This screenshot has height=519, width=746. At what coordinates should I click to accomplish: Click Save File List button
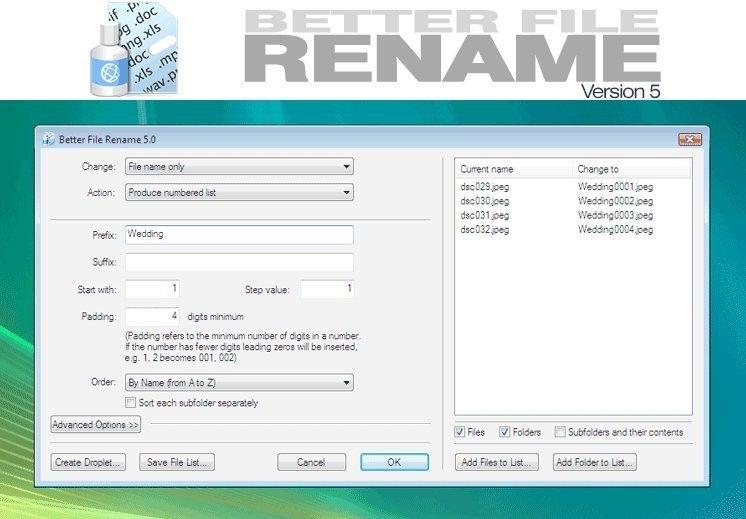point(177,462)
